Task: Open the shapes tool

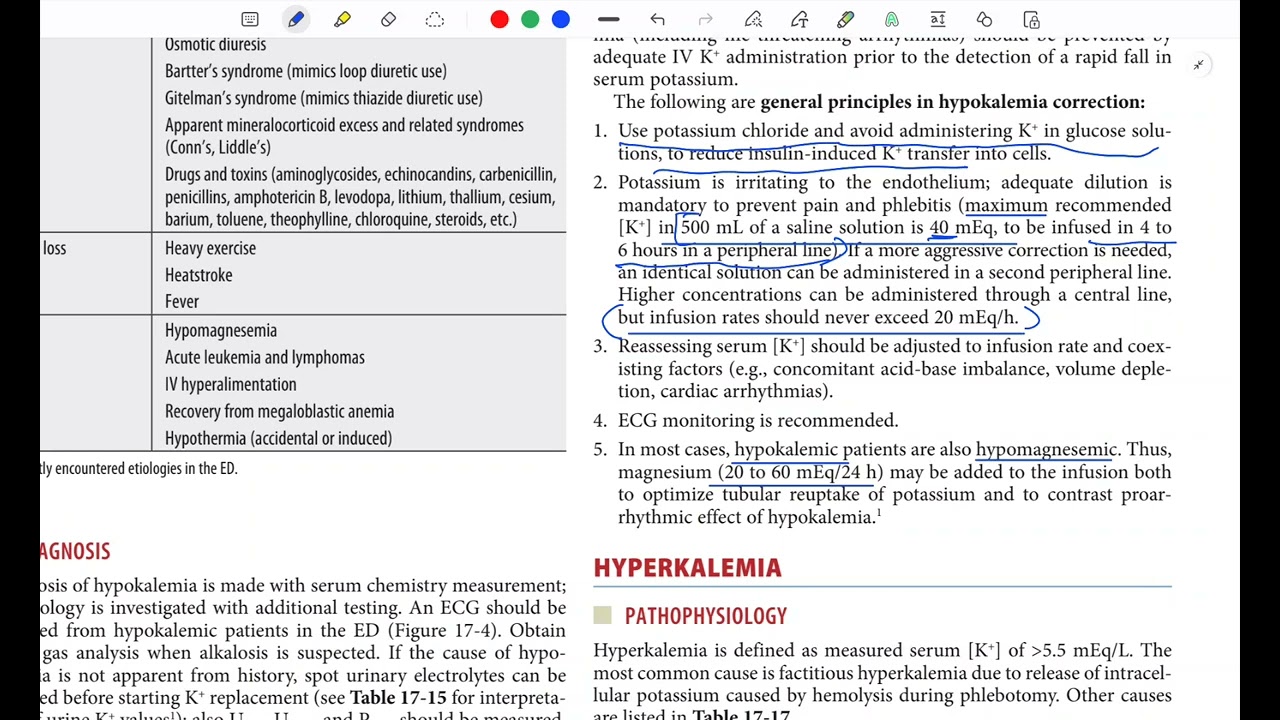Action: click(984, 19)
